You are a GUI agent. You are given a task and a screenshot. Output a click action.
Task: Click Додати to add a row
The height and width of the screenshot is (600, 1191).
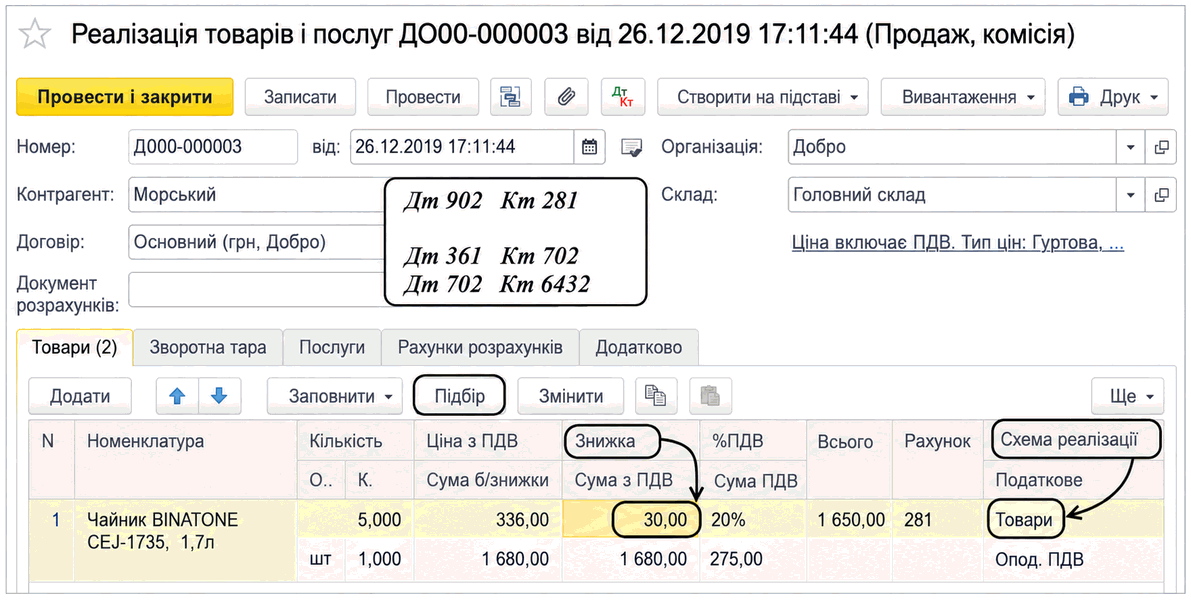click(x=80, y=396)
